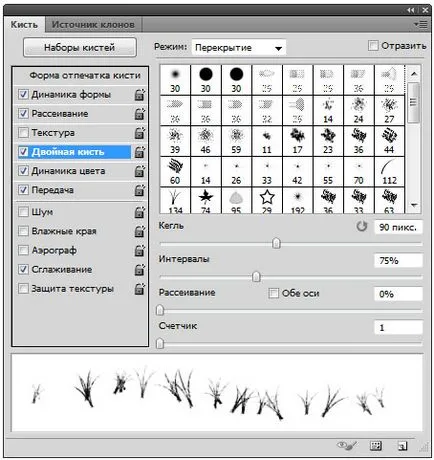
Task: Enable Аэрограф checkbox
Action: pyautogui.click(x=23, y=250)
